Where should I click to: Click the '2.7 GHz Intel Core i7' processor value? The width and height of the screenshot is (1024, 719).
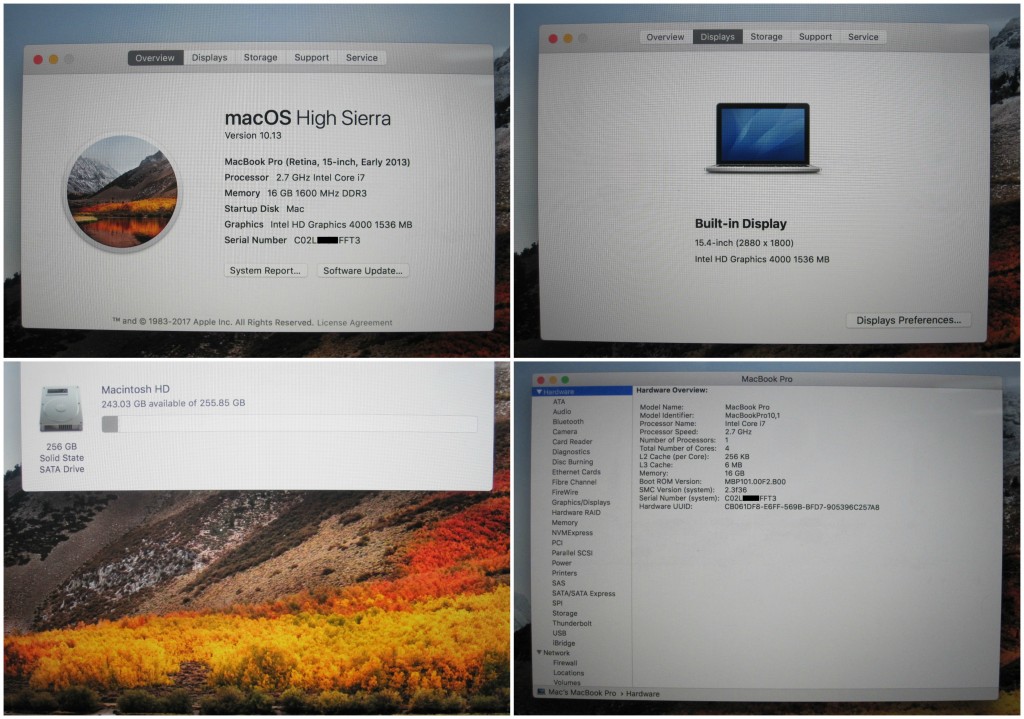(320, 178)
